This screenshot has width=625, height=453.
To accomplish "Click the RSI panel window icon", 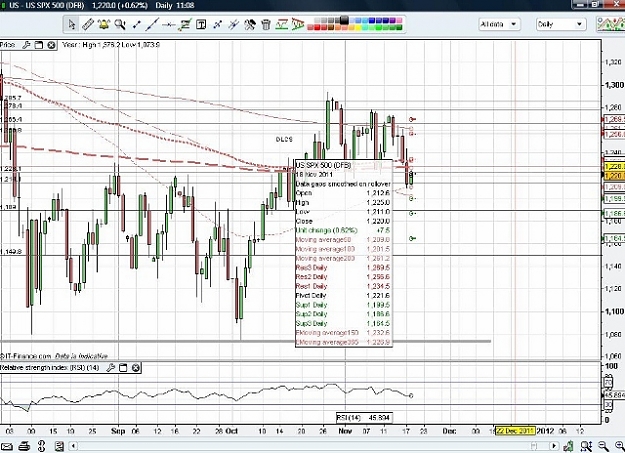I will coord(123,368).
